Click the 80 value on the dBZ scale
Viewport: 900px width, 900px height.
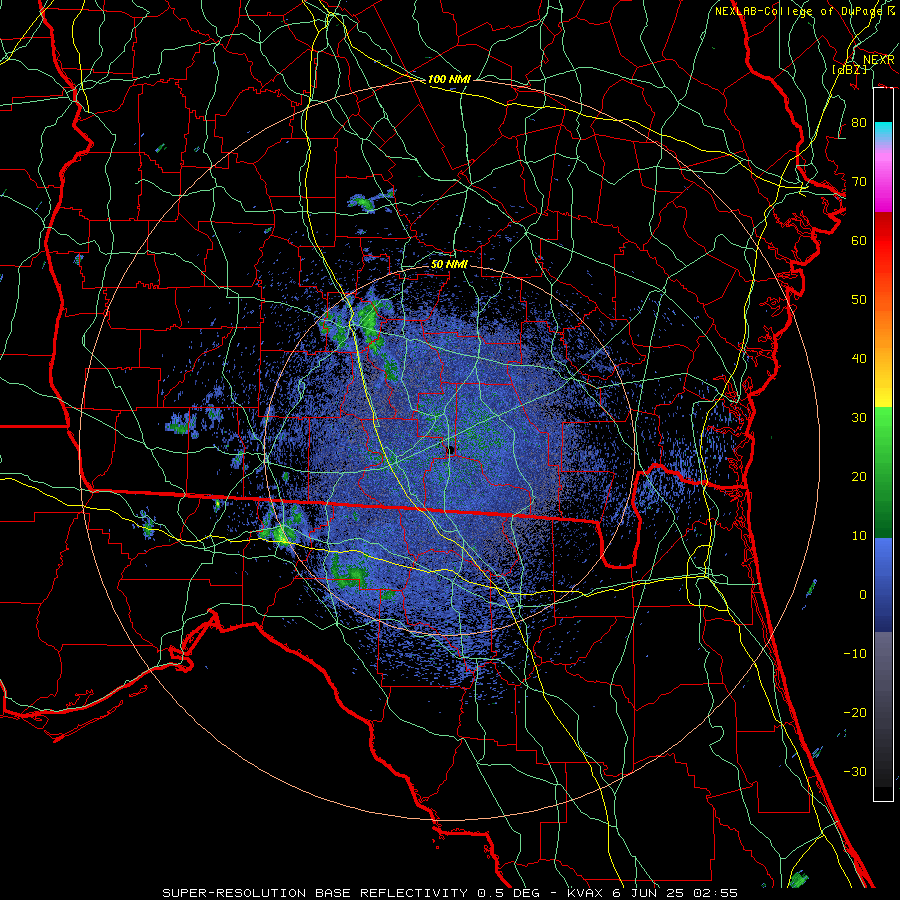(859, 123)
